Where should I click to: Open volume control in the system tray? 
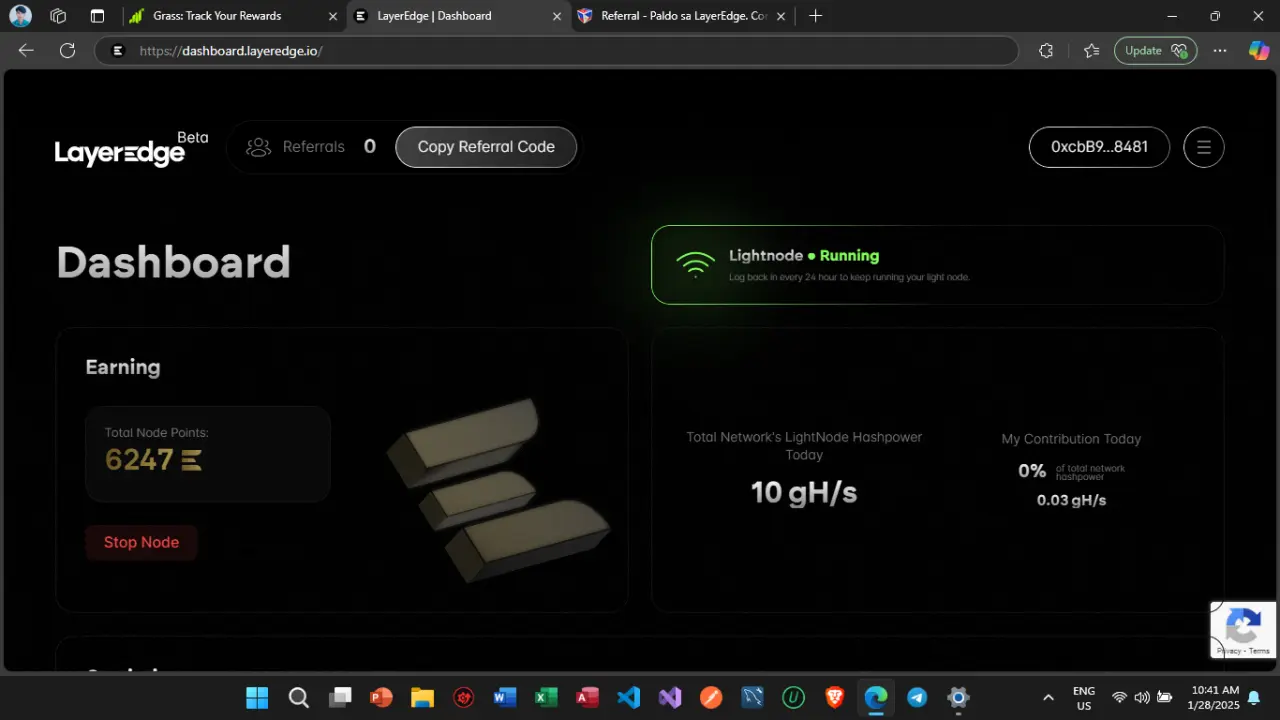(x=1142, y=697)
